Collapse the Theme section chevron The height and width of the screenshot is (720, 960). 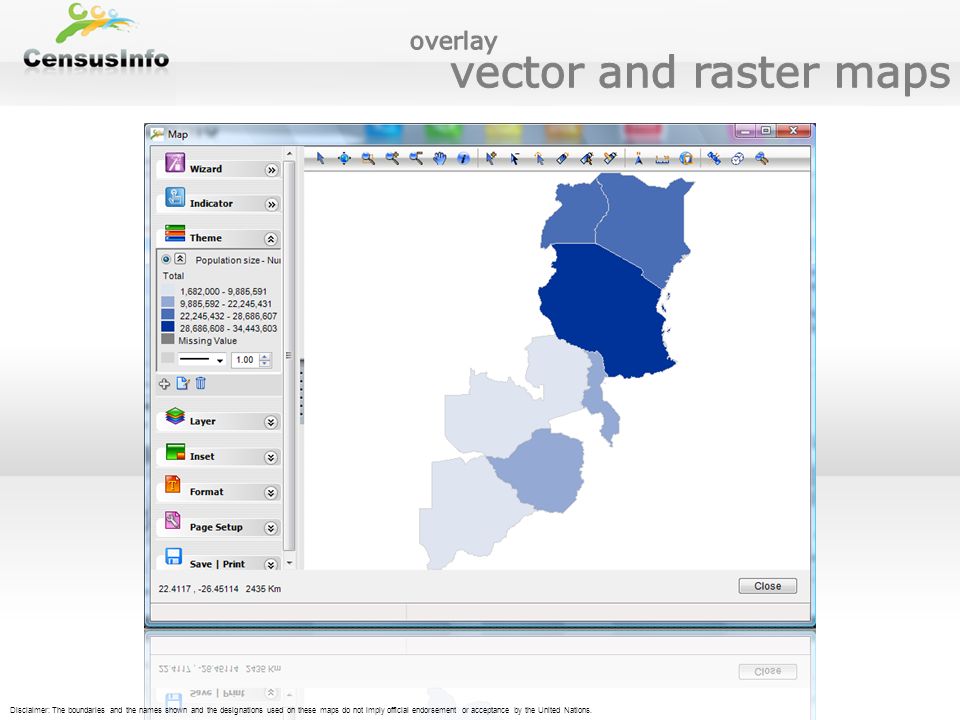(x=271, y=239)
